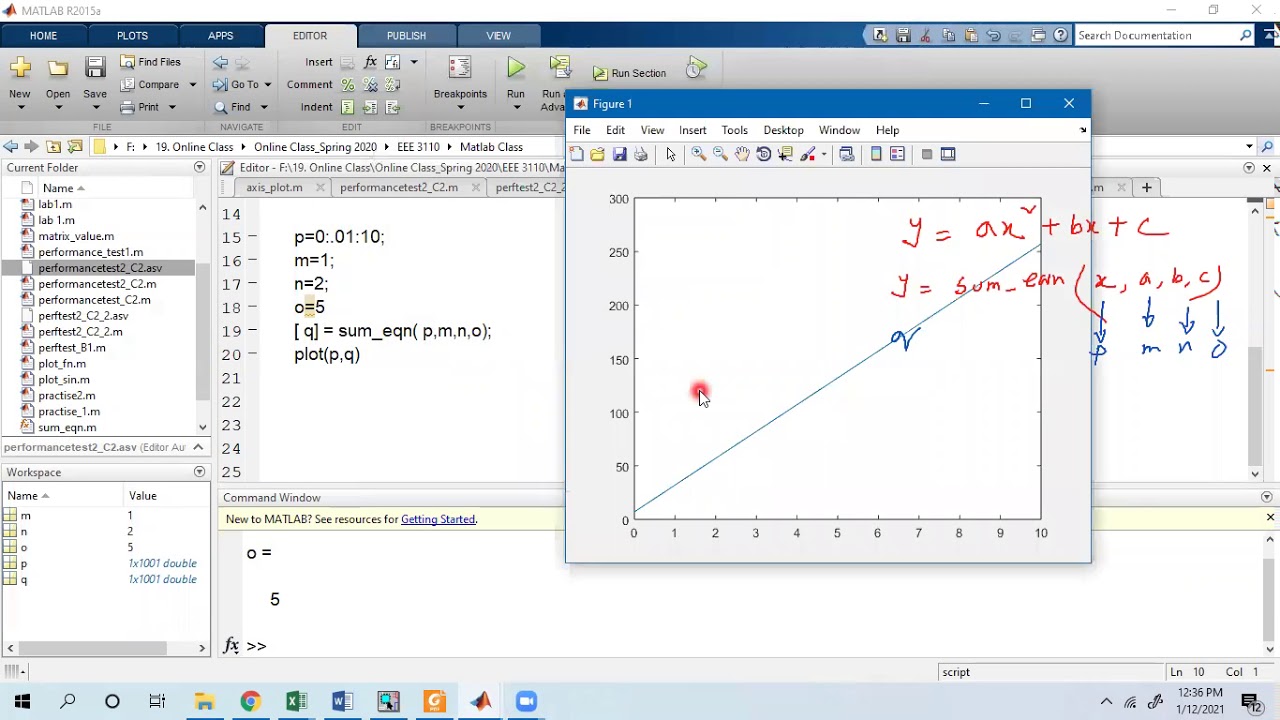Switch to the PUBLISH ribbon tab
The image size is (1280, 720).
(x=406, y=35)
